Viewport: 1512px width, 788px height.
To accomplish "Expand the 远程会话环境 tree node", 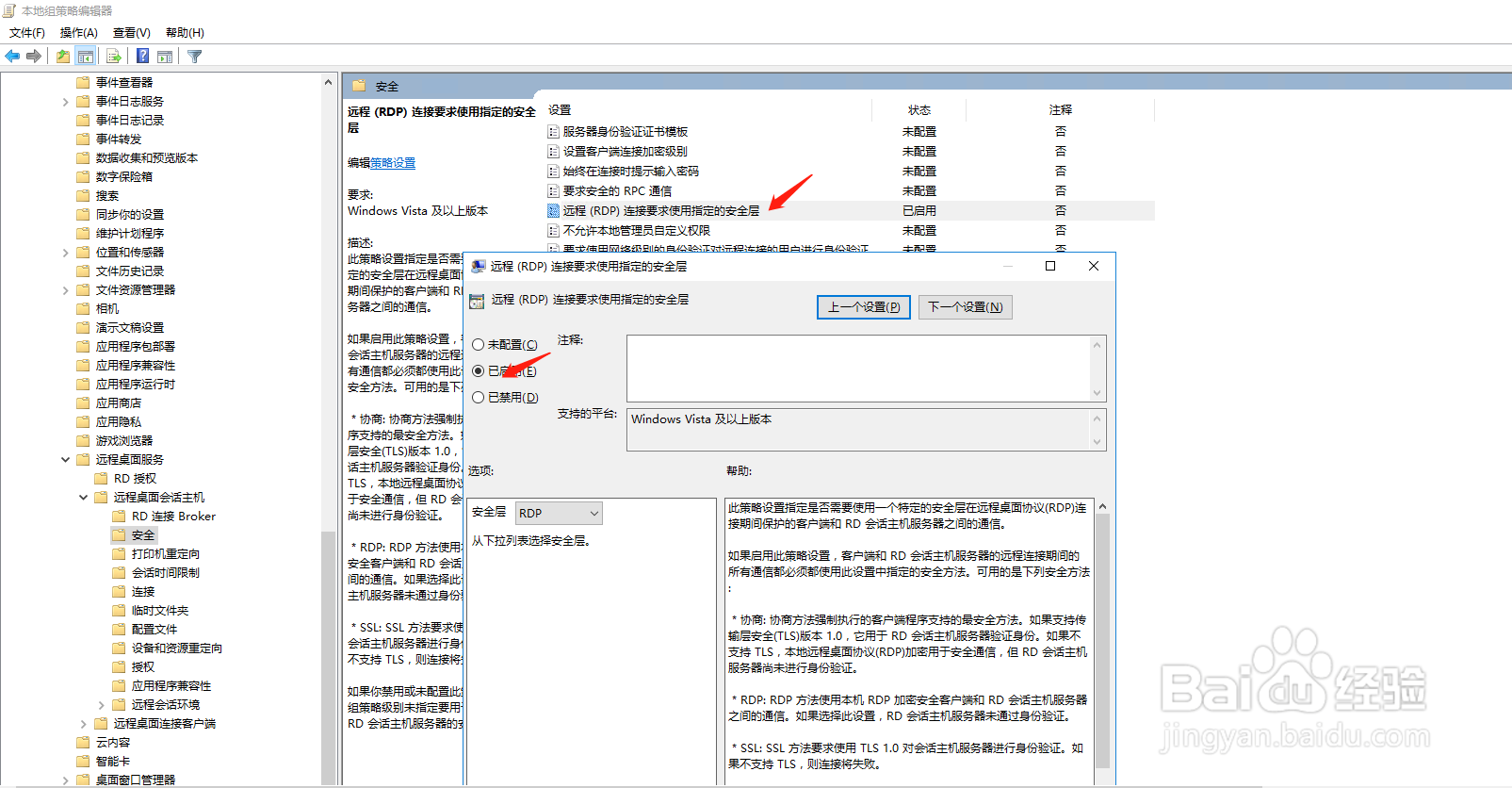I will click(x=101, y=705).
